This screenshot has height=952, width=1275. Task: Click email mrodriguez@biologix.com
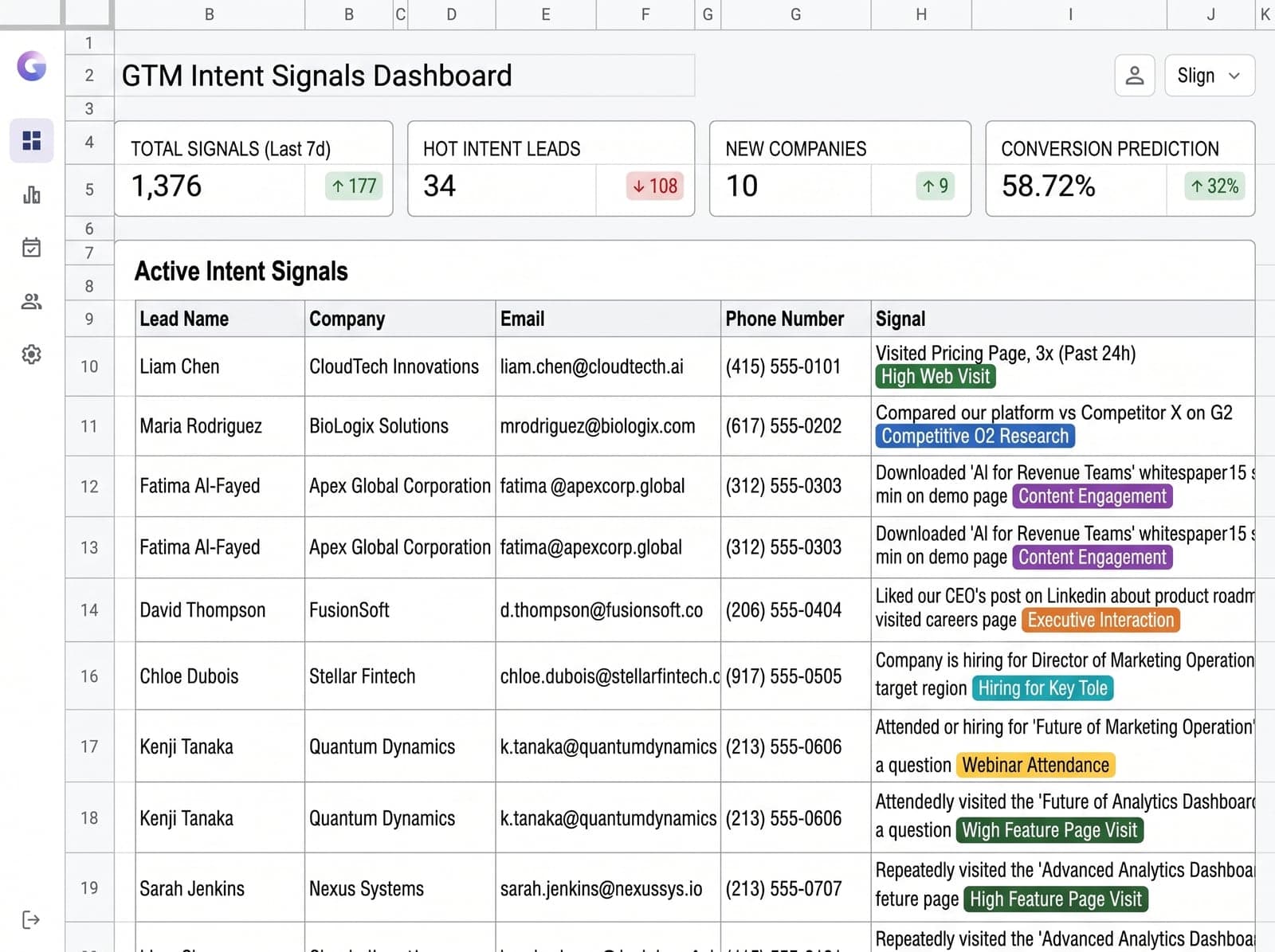tap(598, 426)
